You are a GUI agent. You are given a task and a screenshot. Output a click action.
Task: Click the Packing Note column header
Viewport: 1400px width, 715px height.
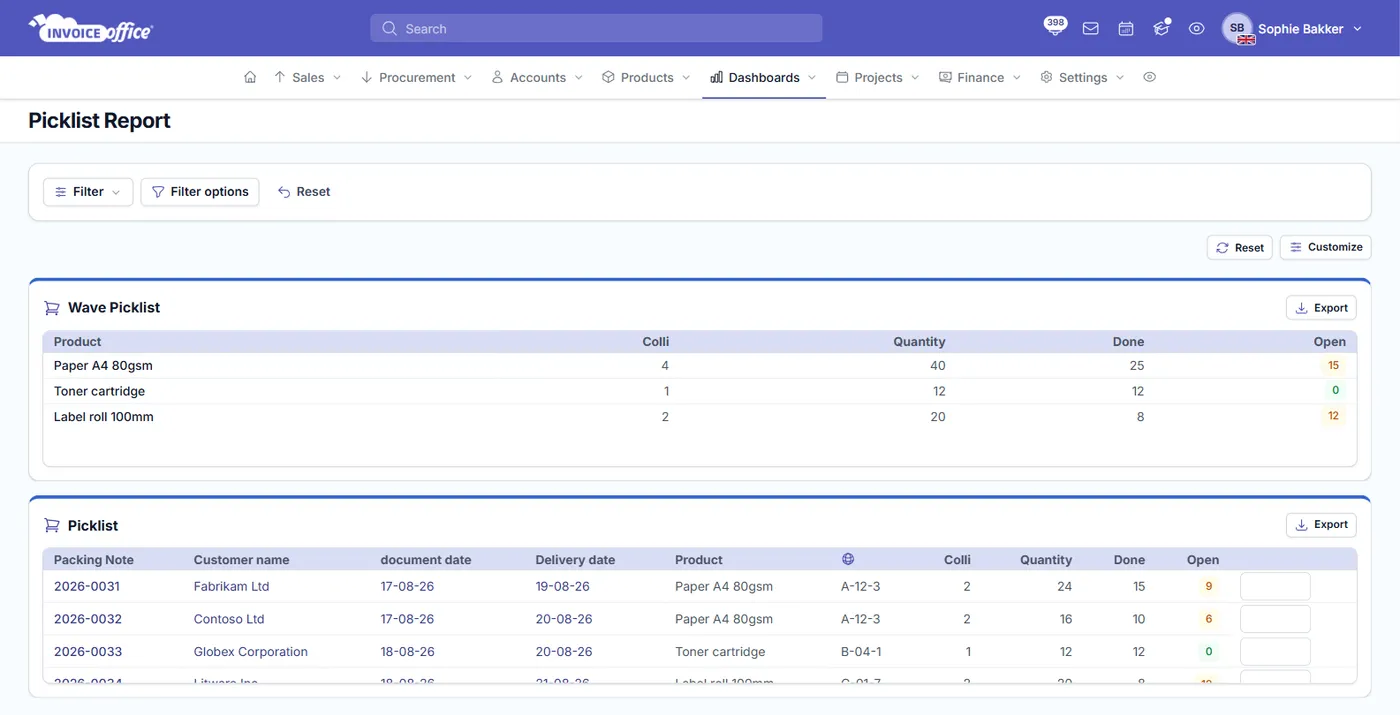94,560
